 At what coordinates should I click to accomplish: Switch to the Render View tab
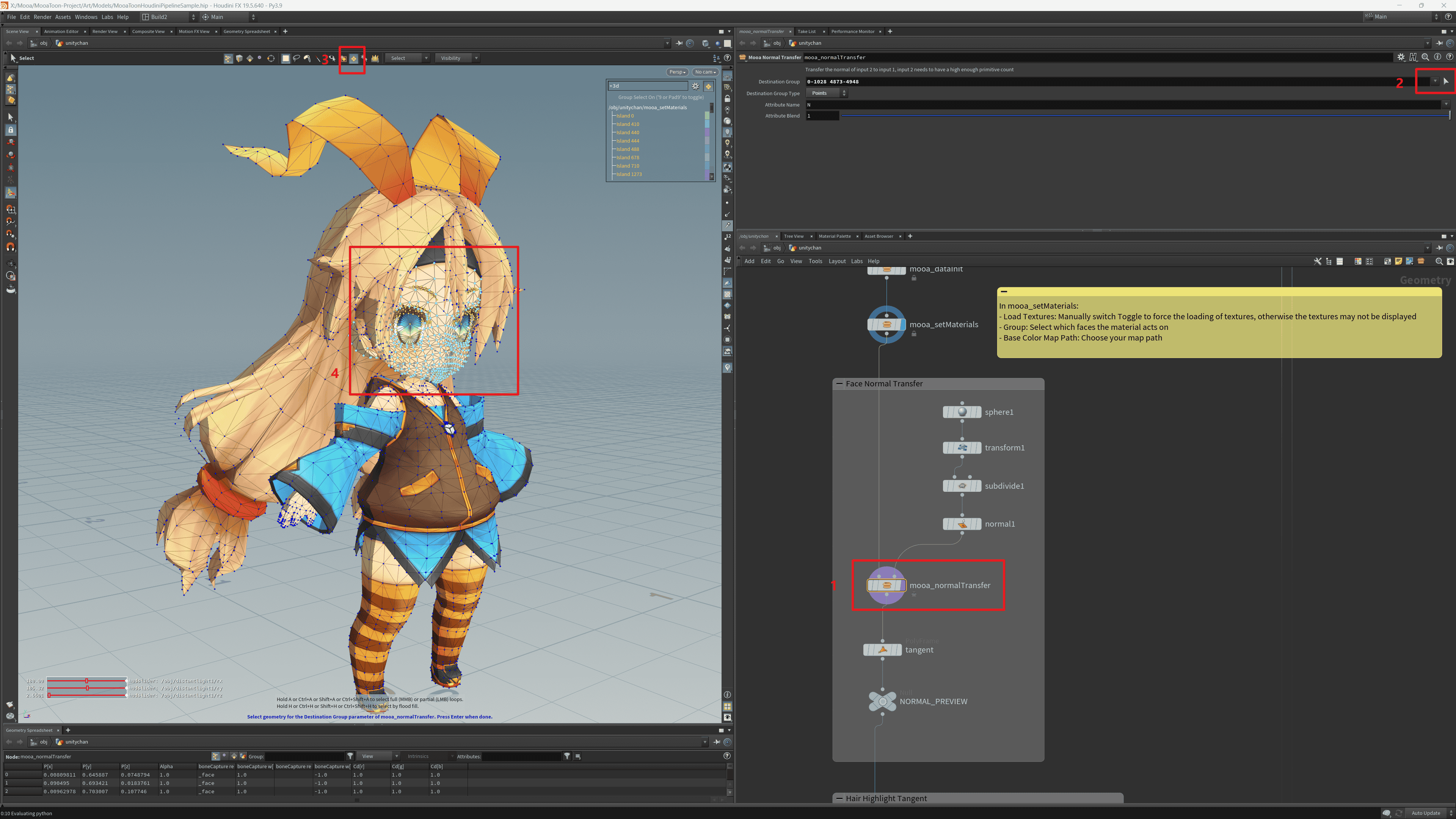[105, 31]
